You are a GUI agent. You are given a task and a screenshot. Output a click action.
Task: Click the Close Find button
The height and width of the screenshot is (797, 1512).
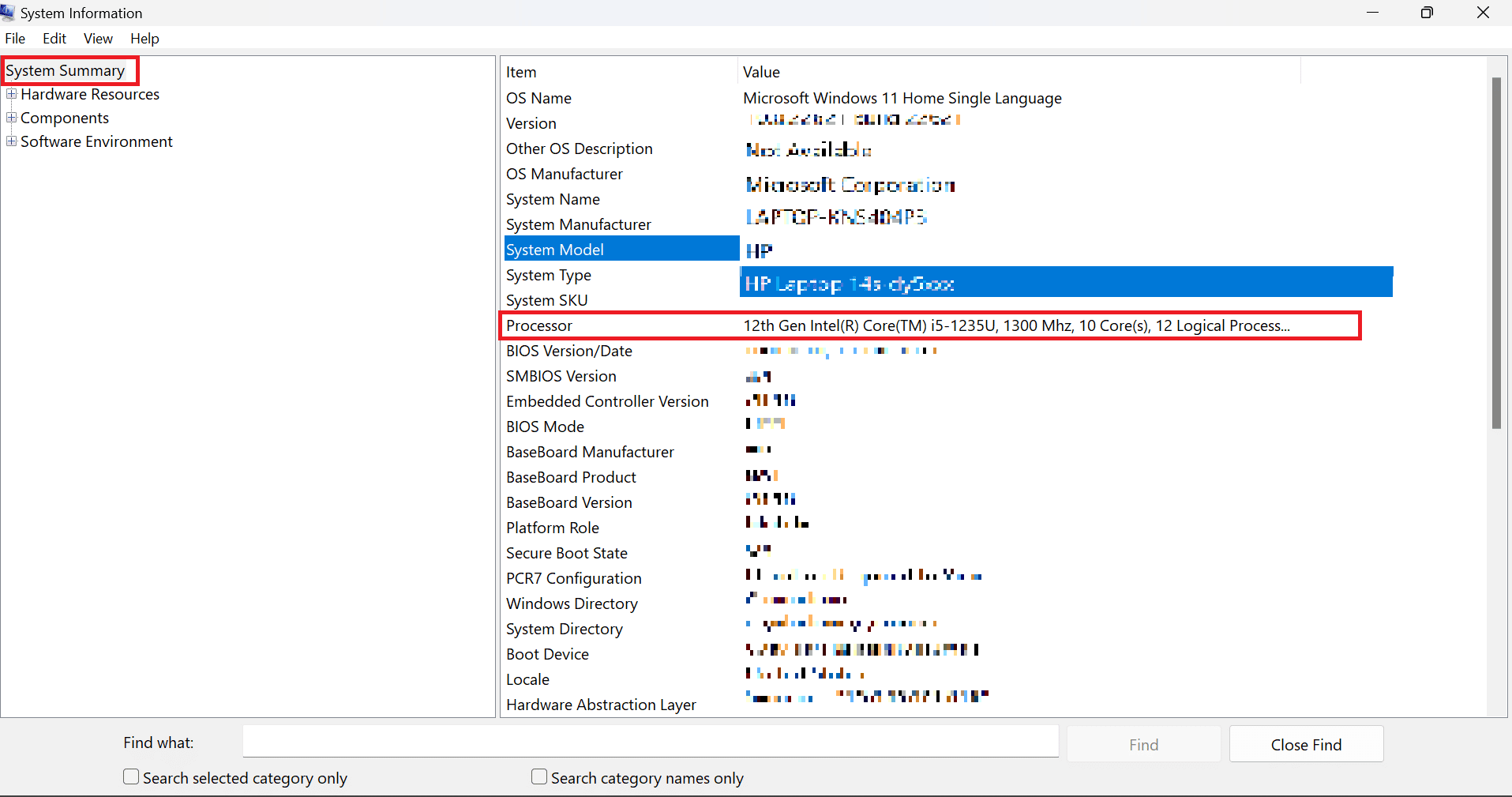[x=1306, y=744]
